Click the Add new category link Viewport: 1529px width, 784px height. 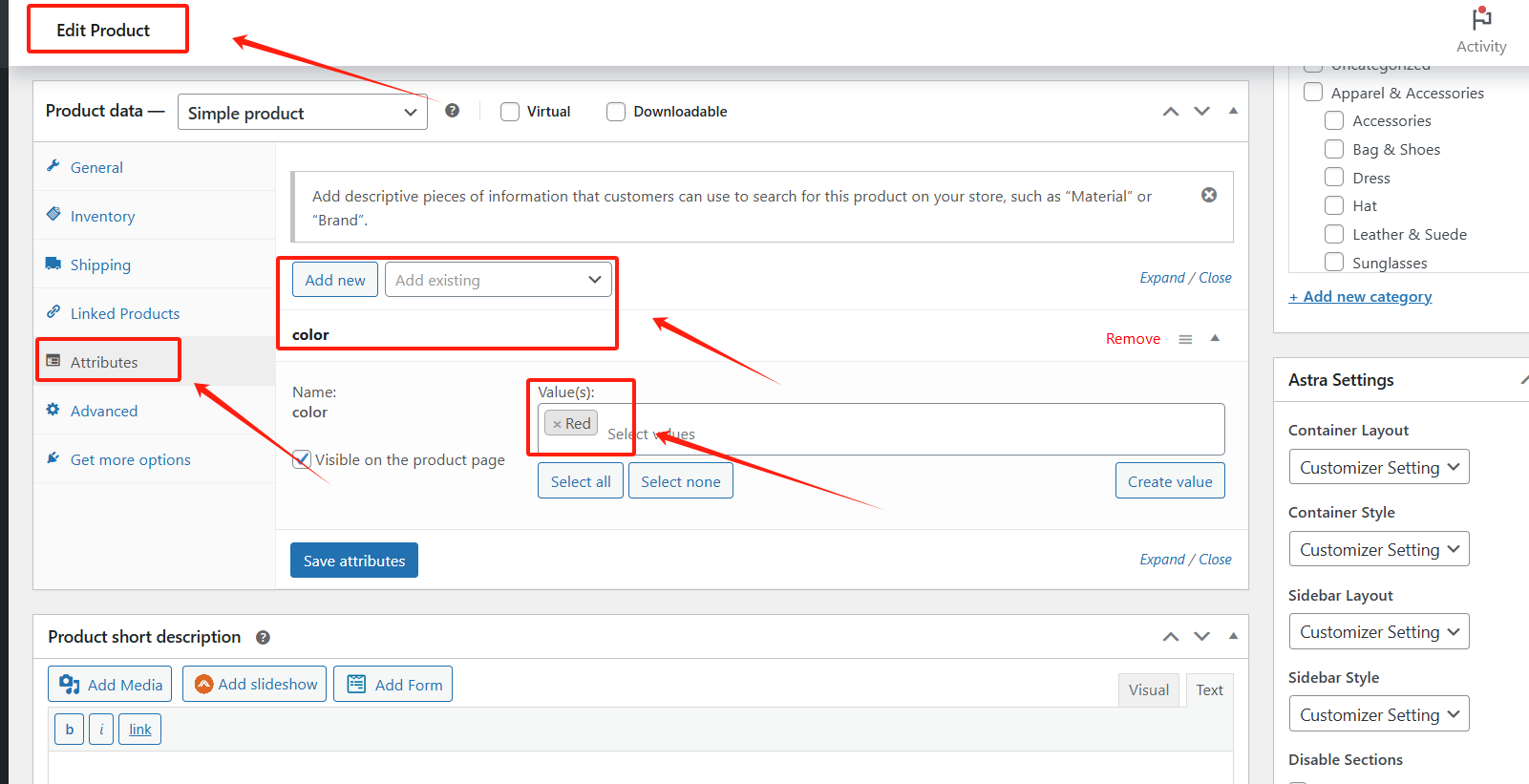coord(1361,297)
